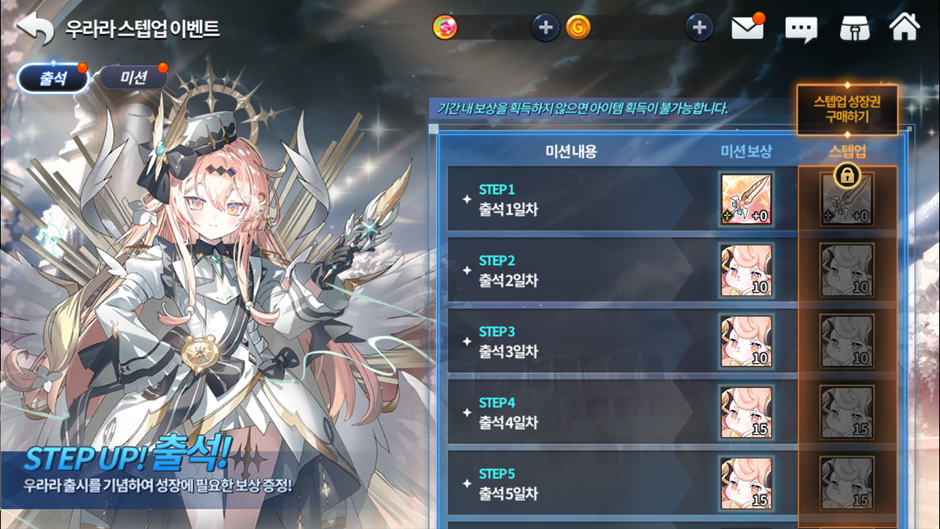
Task: Go to the home house icon
Action: [x=904, y=26]
